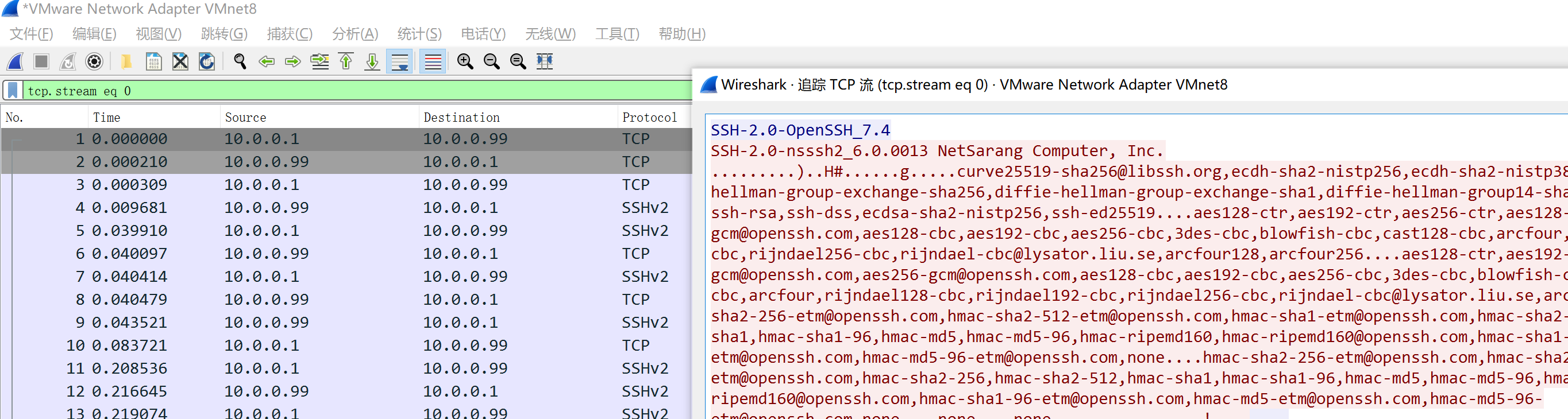The image size is (1568, 419).
Task: Click SSH-2.0-OpenSSH_7.4 line in stream window
Action: pyautogui.click(x=800, y=130)
